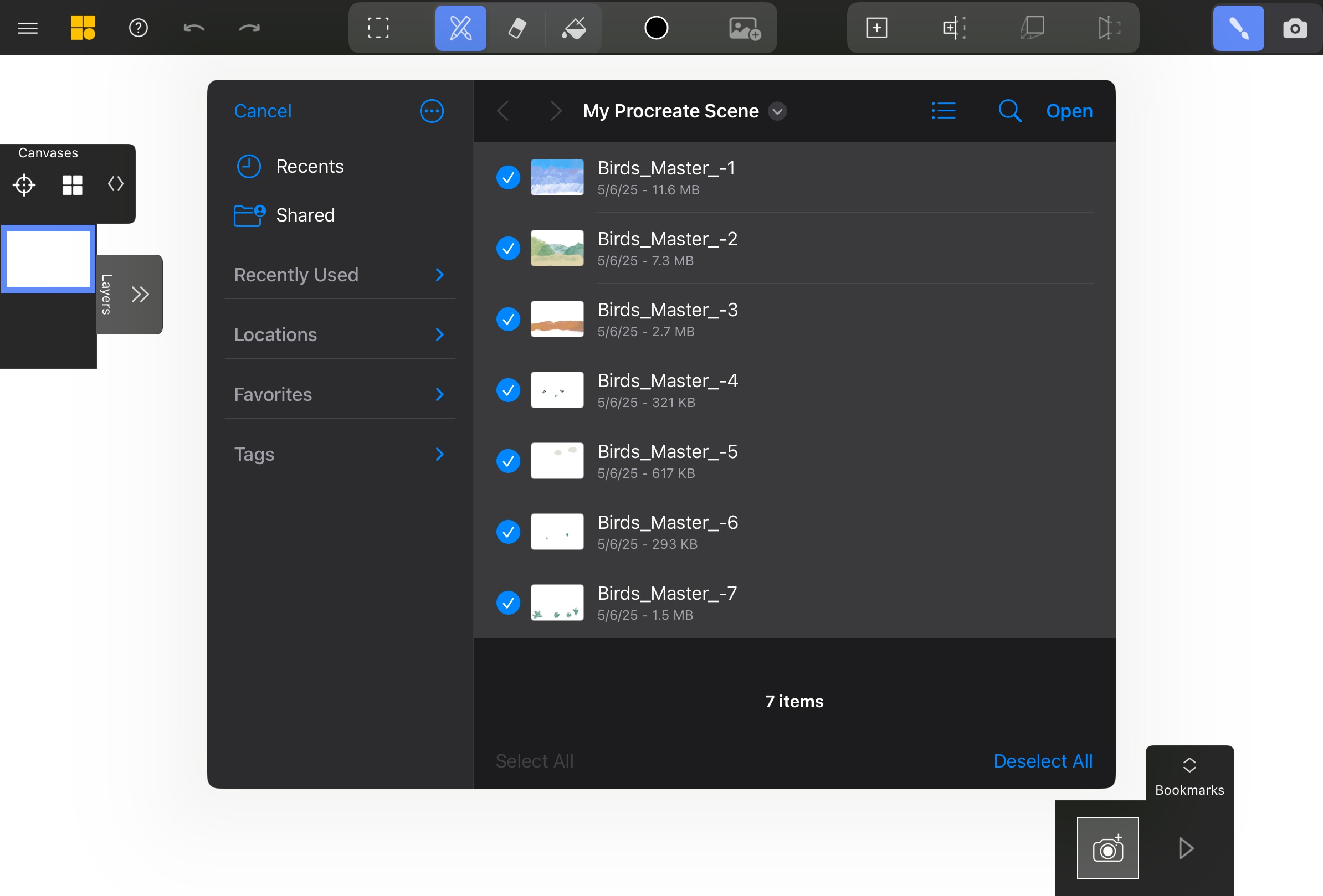Click the dimmed flip canvas icon
Screen dimensions: 1323x896
(x=1109, y=28)
